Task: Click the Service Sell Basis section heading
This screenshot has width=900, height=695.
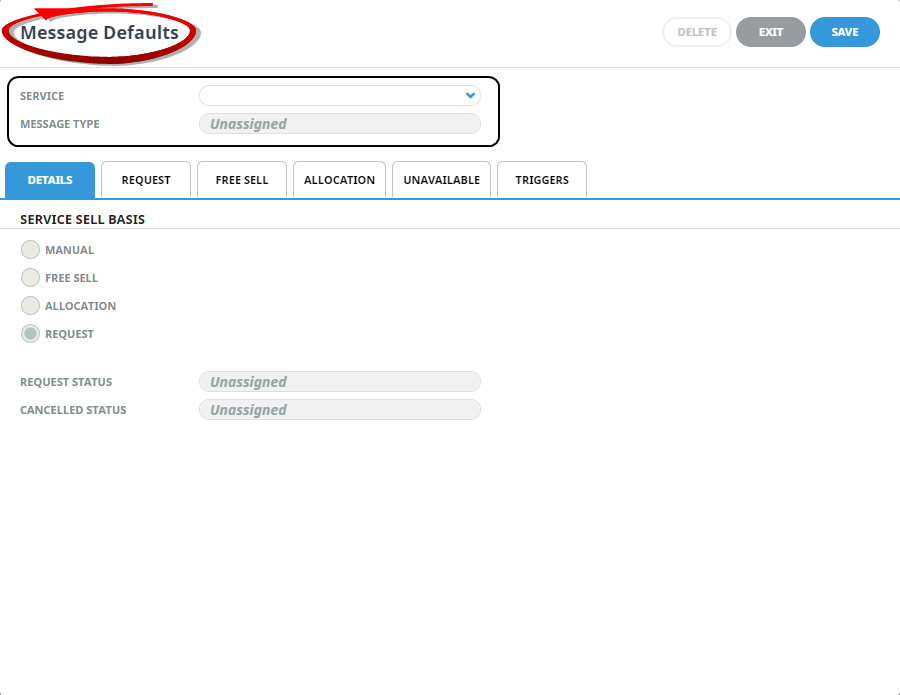Action: pos(82,219)
